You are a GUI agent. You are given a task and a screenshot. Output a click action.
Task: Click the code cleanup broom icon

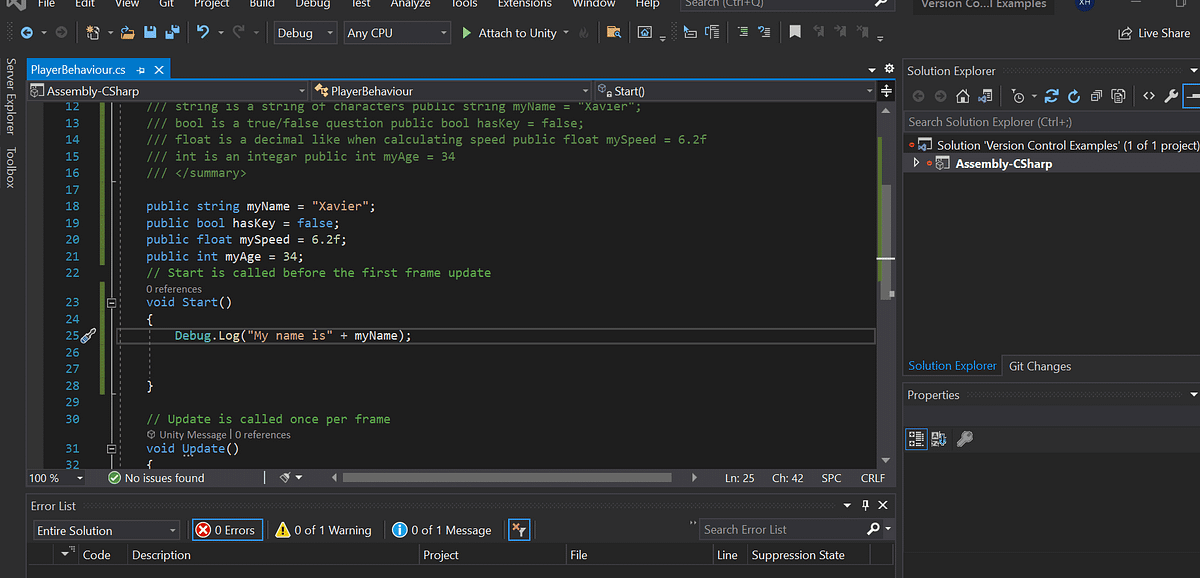click(x=287, y=478)
